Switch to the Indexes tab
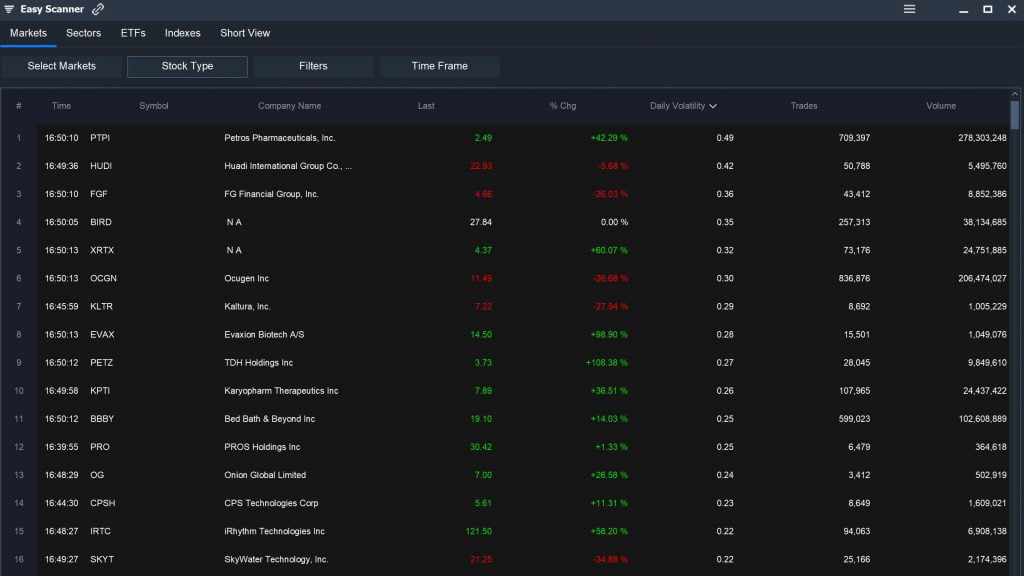The width and height of the screenshot is (1024, 576). 182,33
